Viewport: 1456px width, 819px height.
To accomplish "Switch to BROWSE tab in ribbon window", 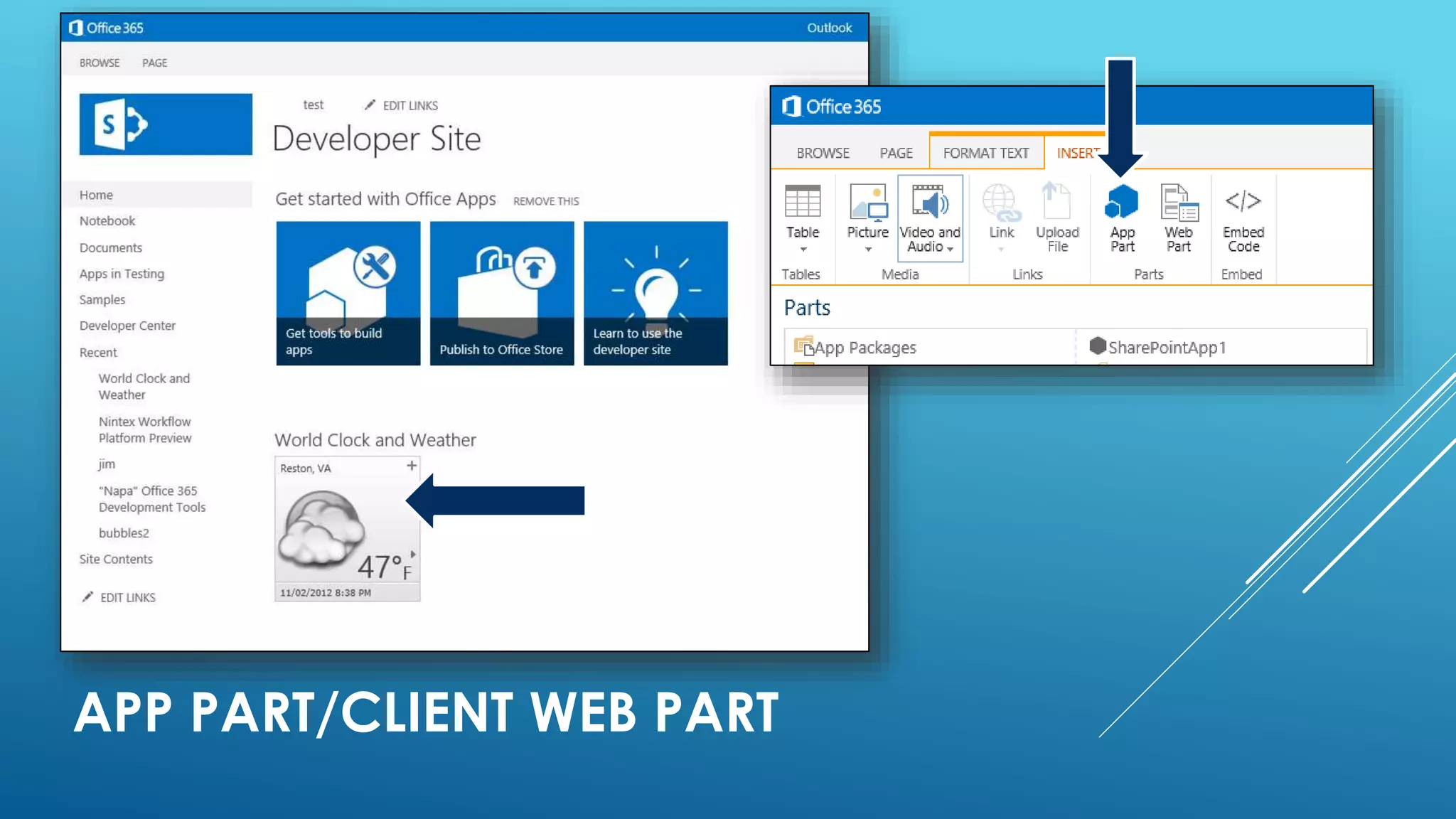I will point(823,153).
